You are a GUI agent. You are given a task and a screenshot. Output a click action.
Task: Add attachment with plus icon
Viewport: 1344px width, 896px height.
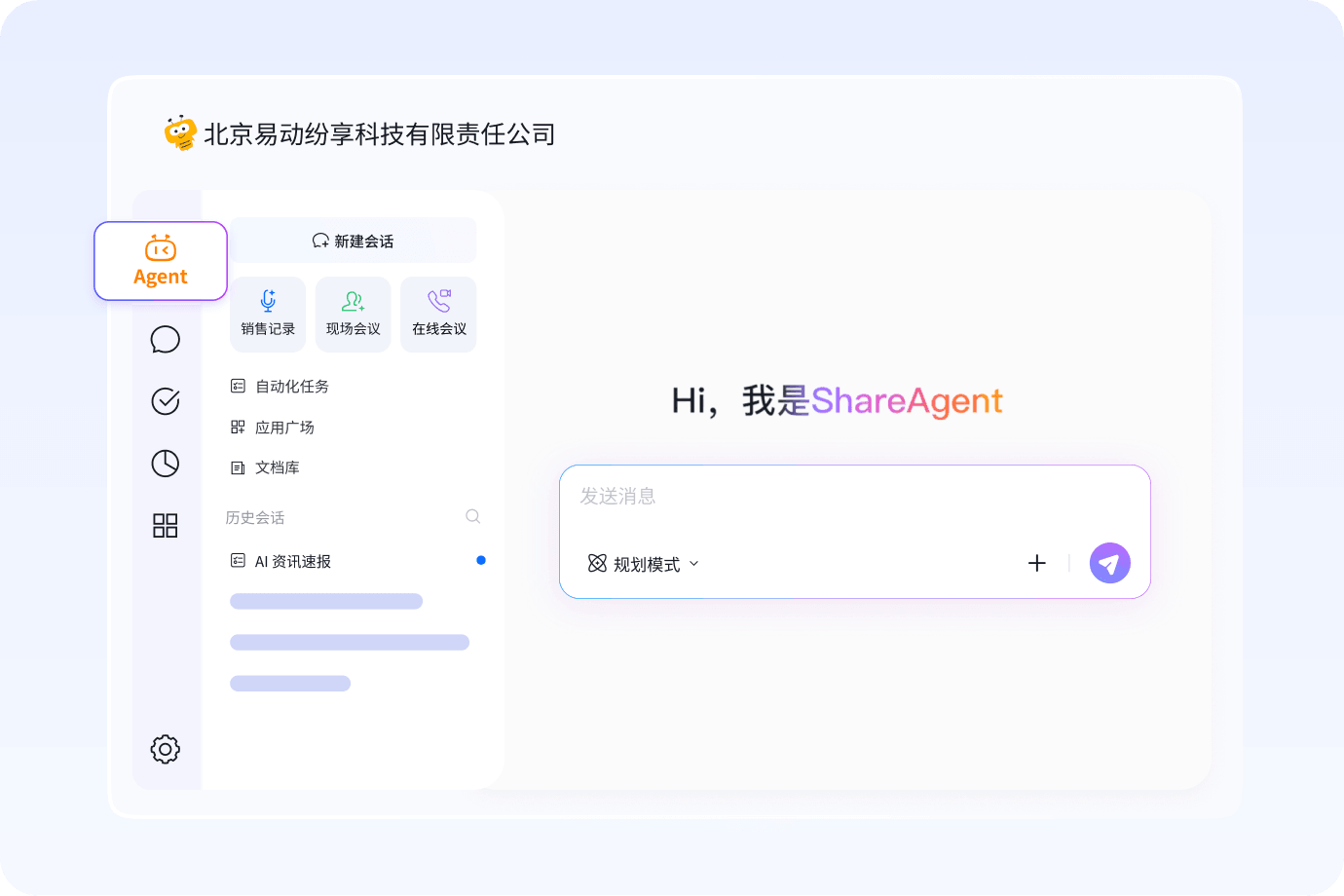coord(1037,563)
